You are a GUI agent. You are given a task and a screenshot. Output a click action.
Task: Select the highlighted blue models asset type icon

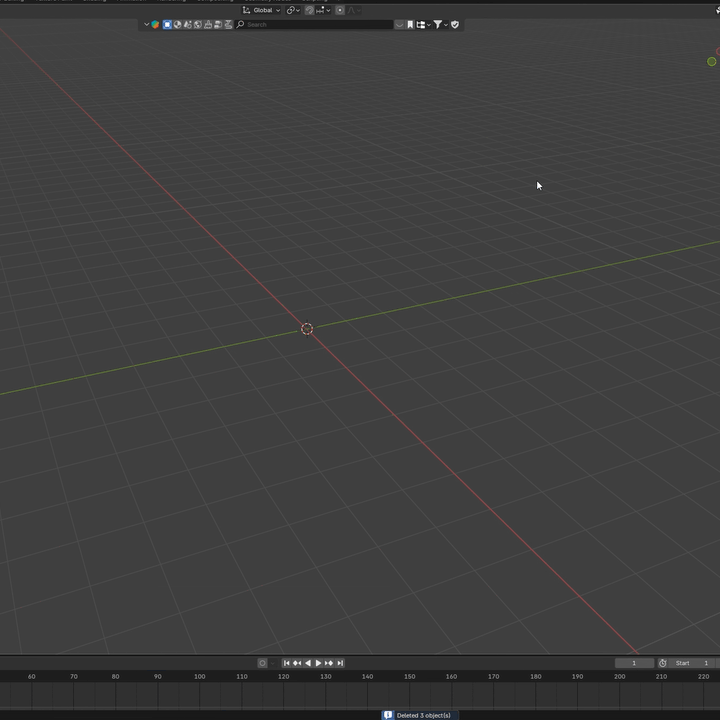coord(167,24)
